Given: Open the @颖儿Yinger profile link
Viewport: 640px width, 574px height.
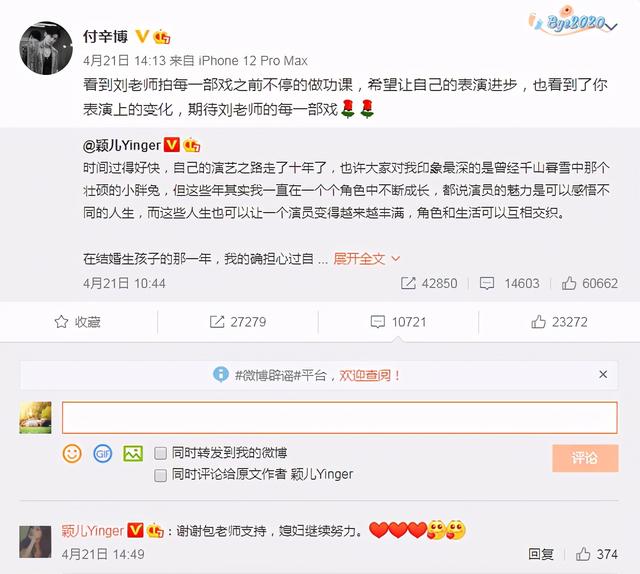Looking at the screenshot, I should tap(122, 145).
